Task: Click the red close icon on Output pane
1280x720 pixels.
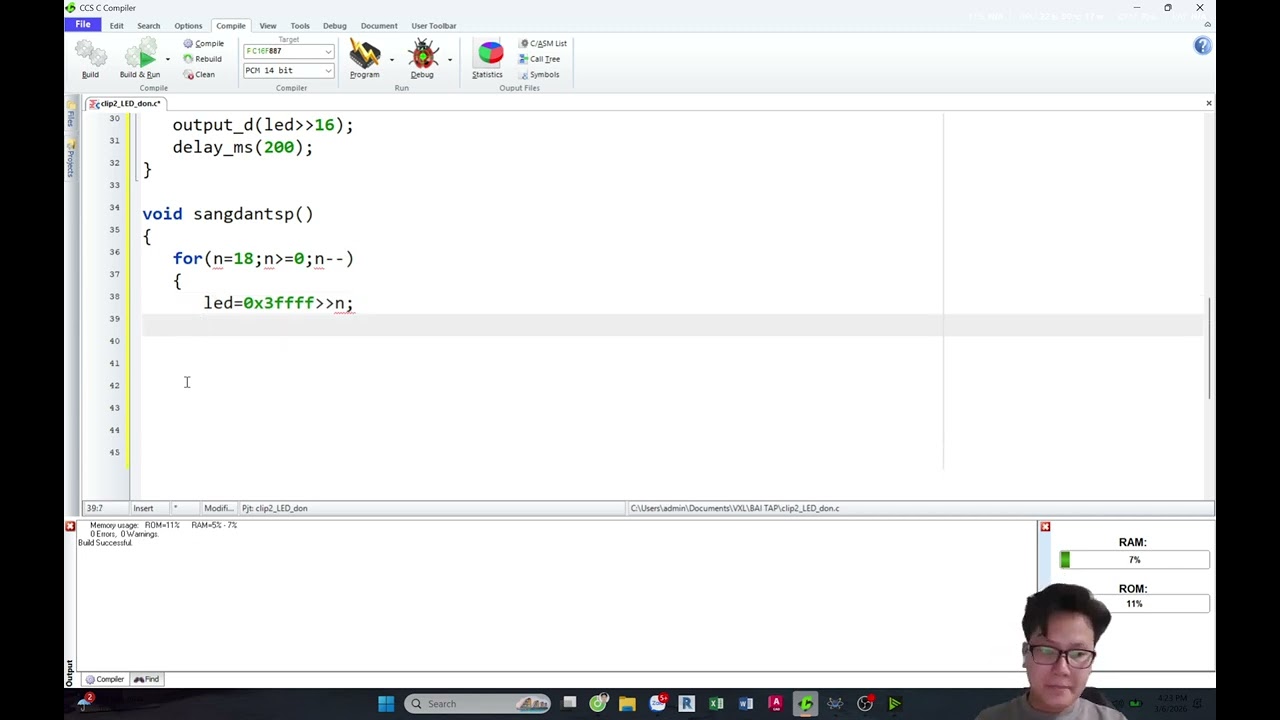Action: (70, 526)
